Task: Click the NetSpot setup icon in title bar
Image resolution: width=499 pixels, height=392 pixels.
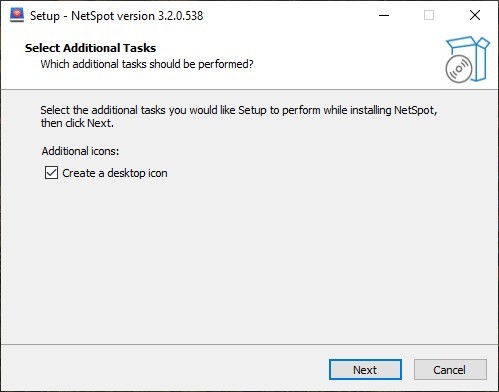Action: point(17,15)
